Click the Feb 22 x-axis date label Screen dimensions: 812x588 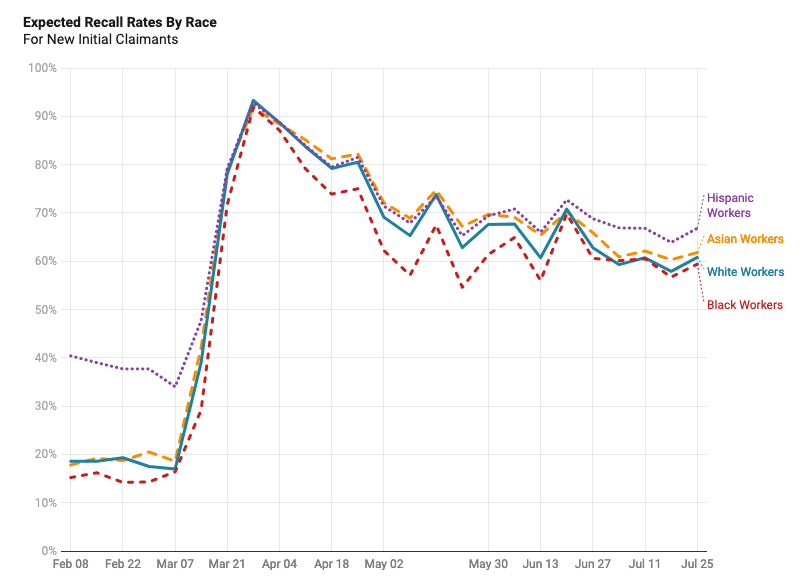point(122,565)
